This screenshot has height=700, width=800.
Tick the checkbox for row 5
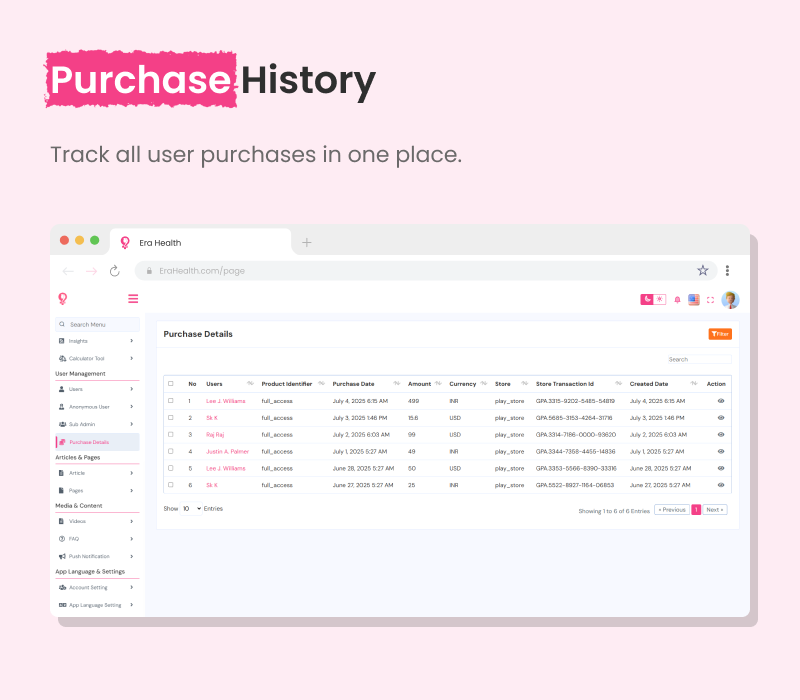click(171, 468)
